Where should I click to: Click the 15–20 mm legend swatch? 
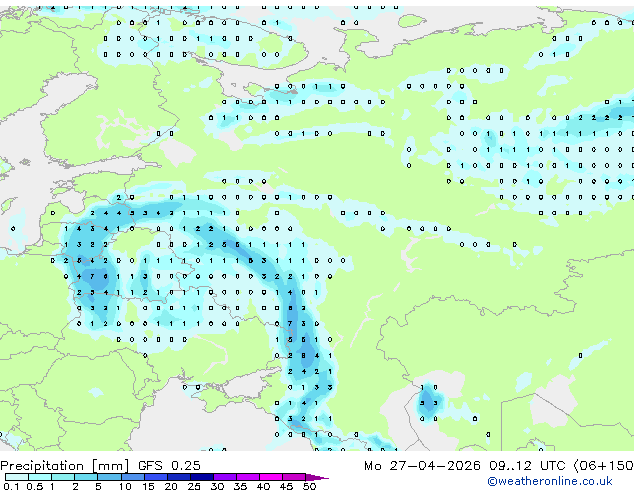[156, 477]
